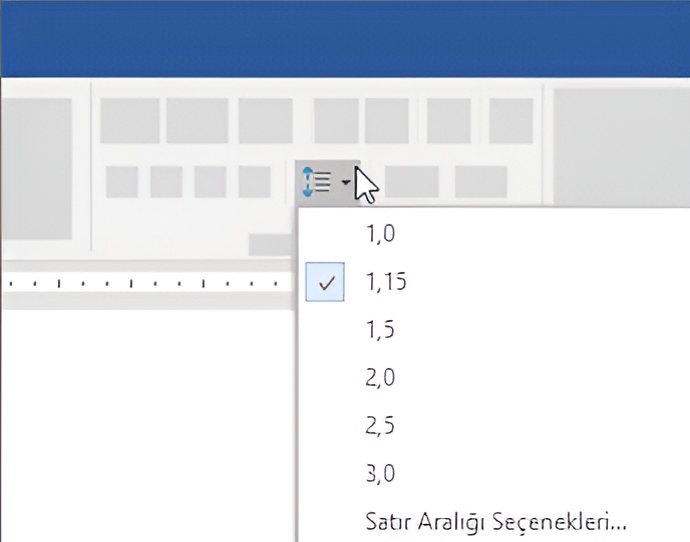Image resolution: width=690 pixels, height=542 pixels.
Task: Click the line spacing icon
Action: pyautogui.click(x=317, y=182)
